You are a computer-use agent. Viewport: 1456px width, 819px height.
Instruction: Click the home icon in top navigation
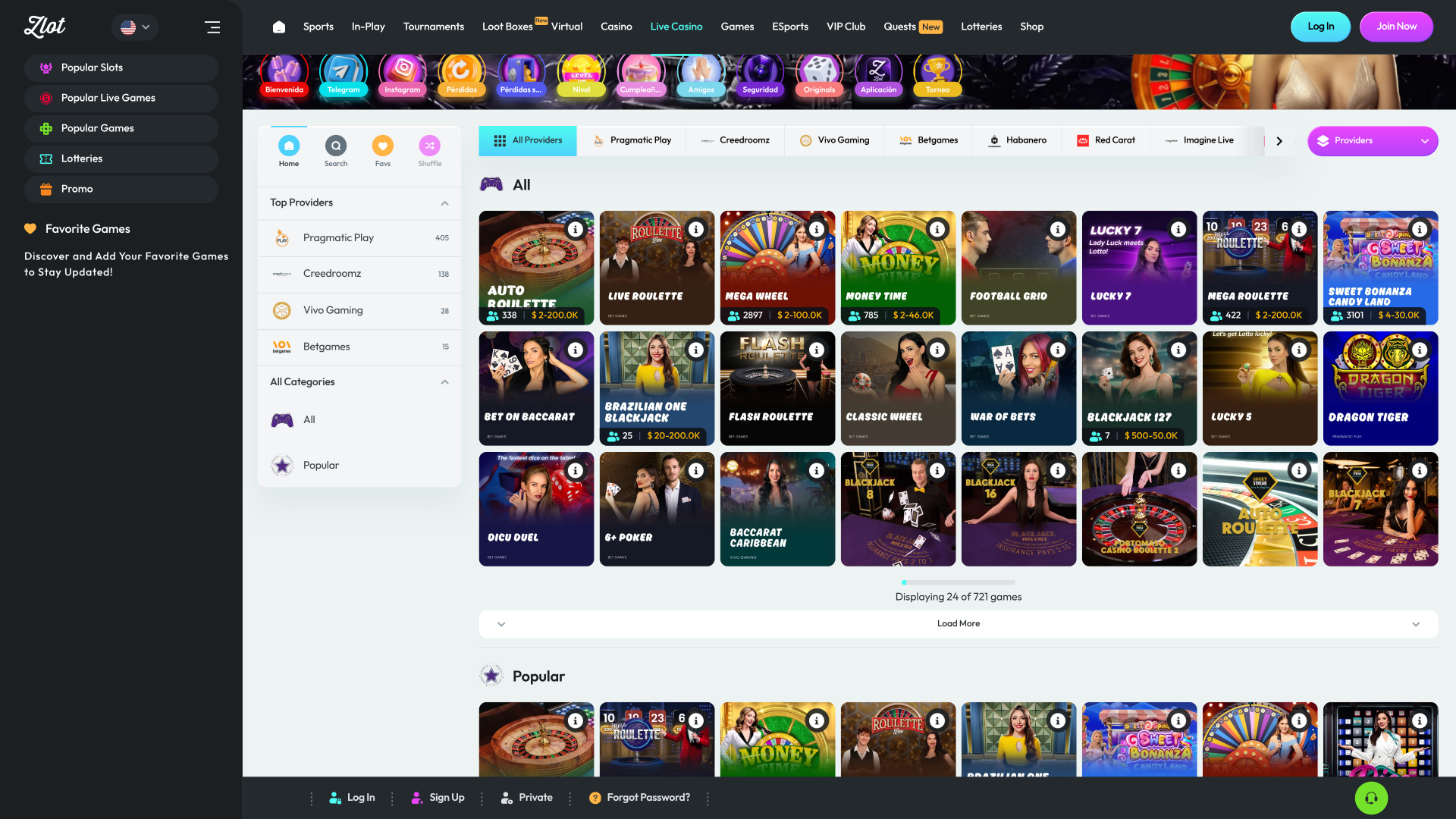point(279,27)
